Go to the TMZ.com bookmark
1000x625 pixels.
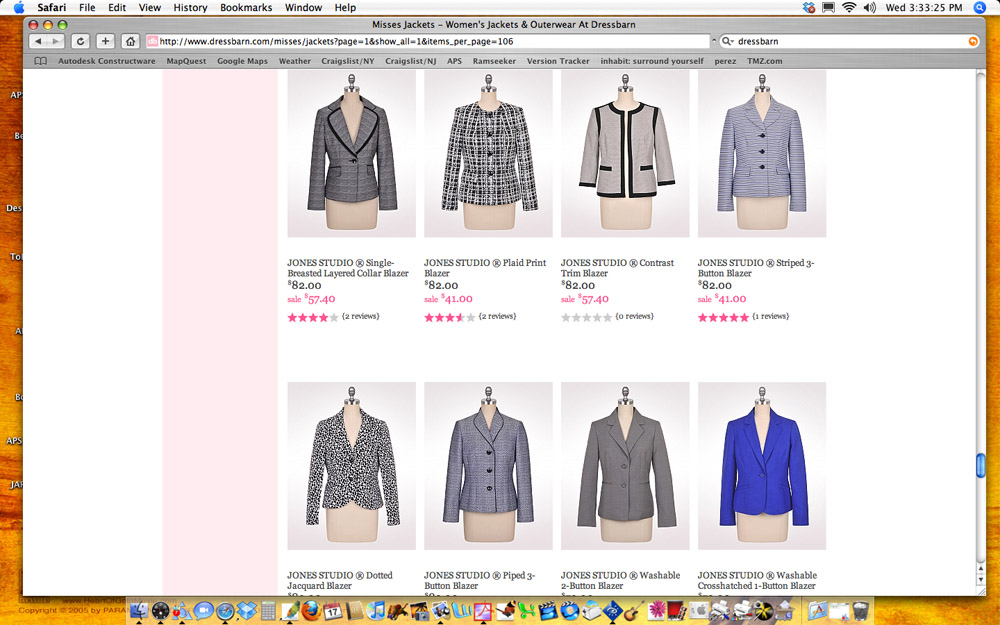(765, 61)
